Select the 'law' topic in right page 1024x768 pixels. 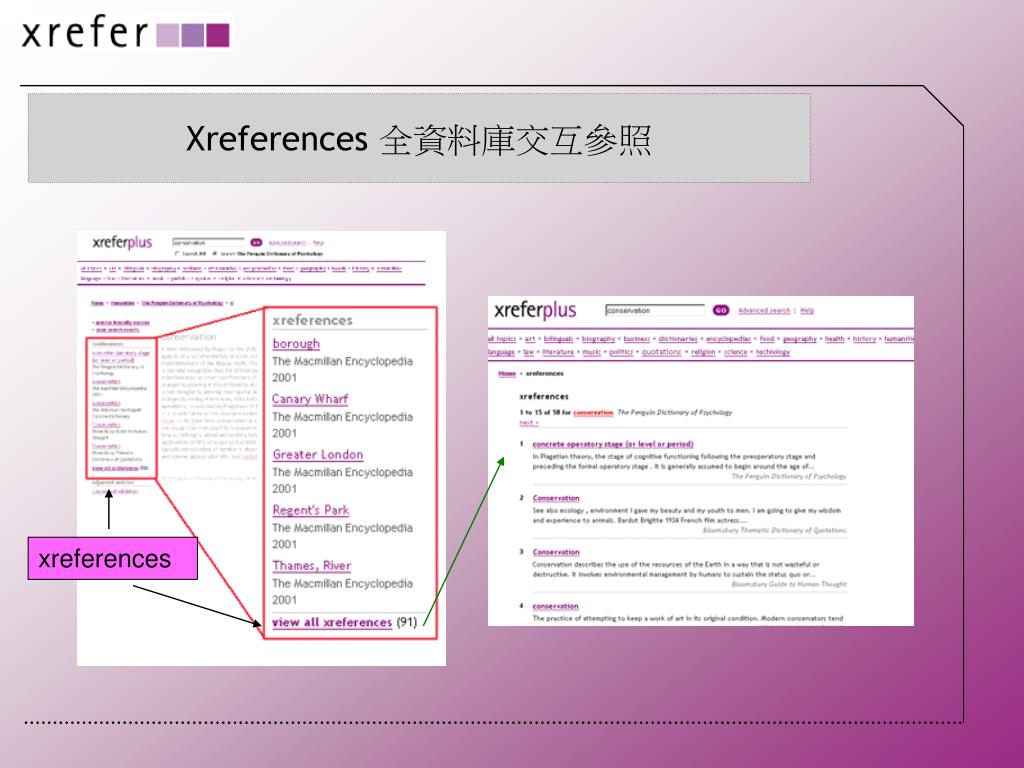[x=528, y=351]
